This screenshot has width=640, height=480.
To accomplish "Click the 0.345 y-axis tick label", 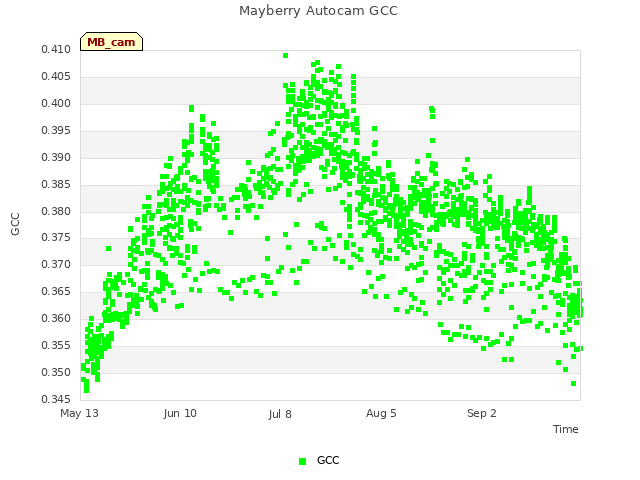I will point(56,399).
